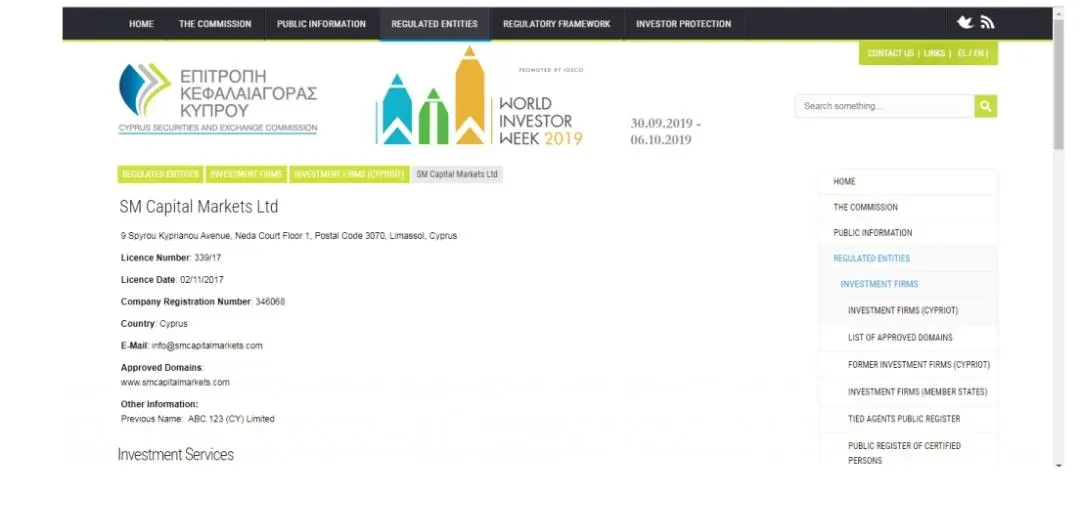The height and width of the screenshot is (513, 1080).
Task: Click the Licence Date 02/11/2017 text
Action: pyautogui.click(x=172, y=280)
